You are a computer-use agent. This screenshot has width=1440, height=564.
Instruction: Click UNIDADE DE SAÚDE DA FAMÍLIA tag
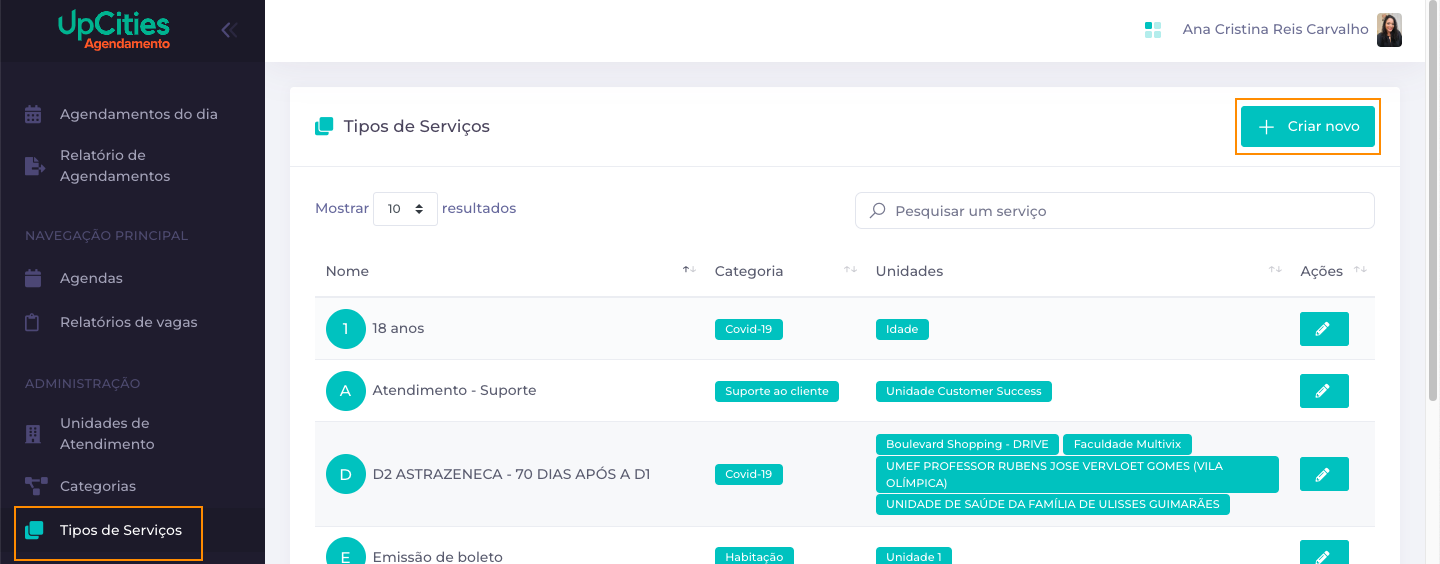[x=1053, y=504]
